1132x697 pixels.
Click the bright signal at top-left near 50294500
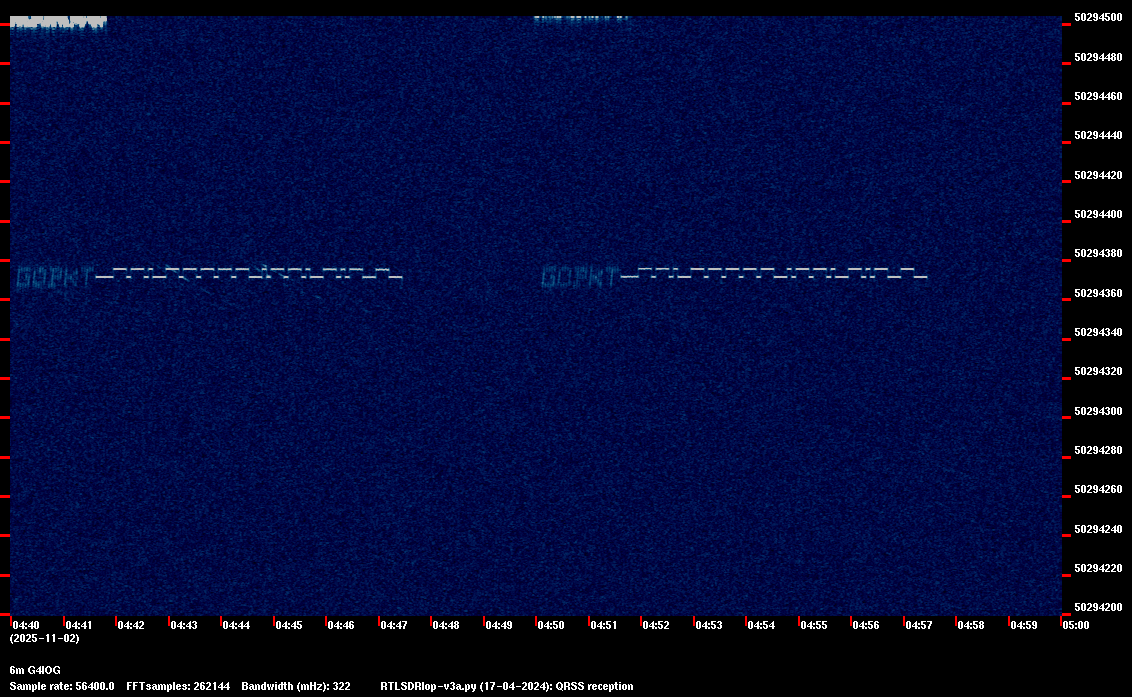(x=58, y=22)
